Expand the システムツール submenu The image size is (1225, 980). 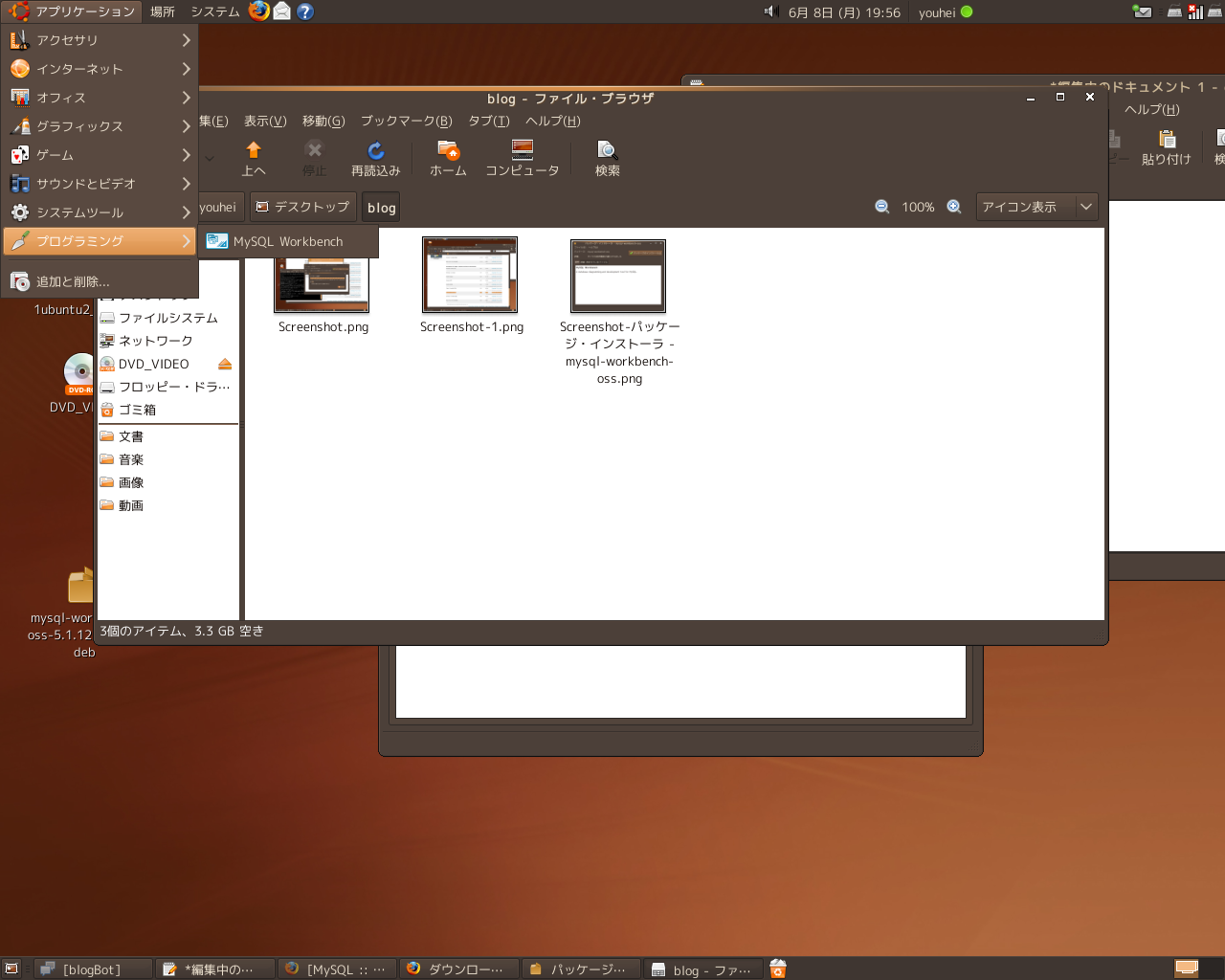point(100,212)
